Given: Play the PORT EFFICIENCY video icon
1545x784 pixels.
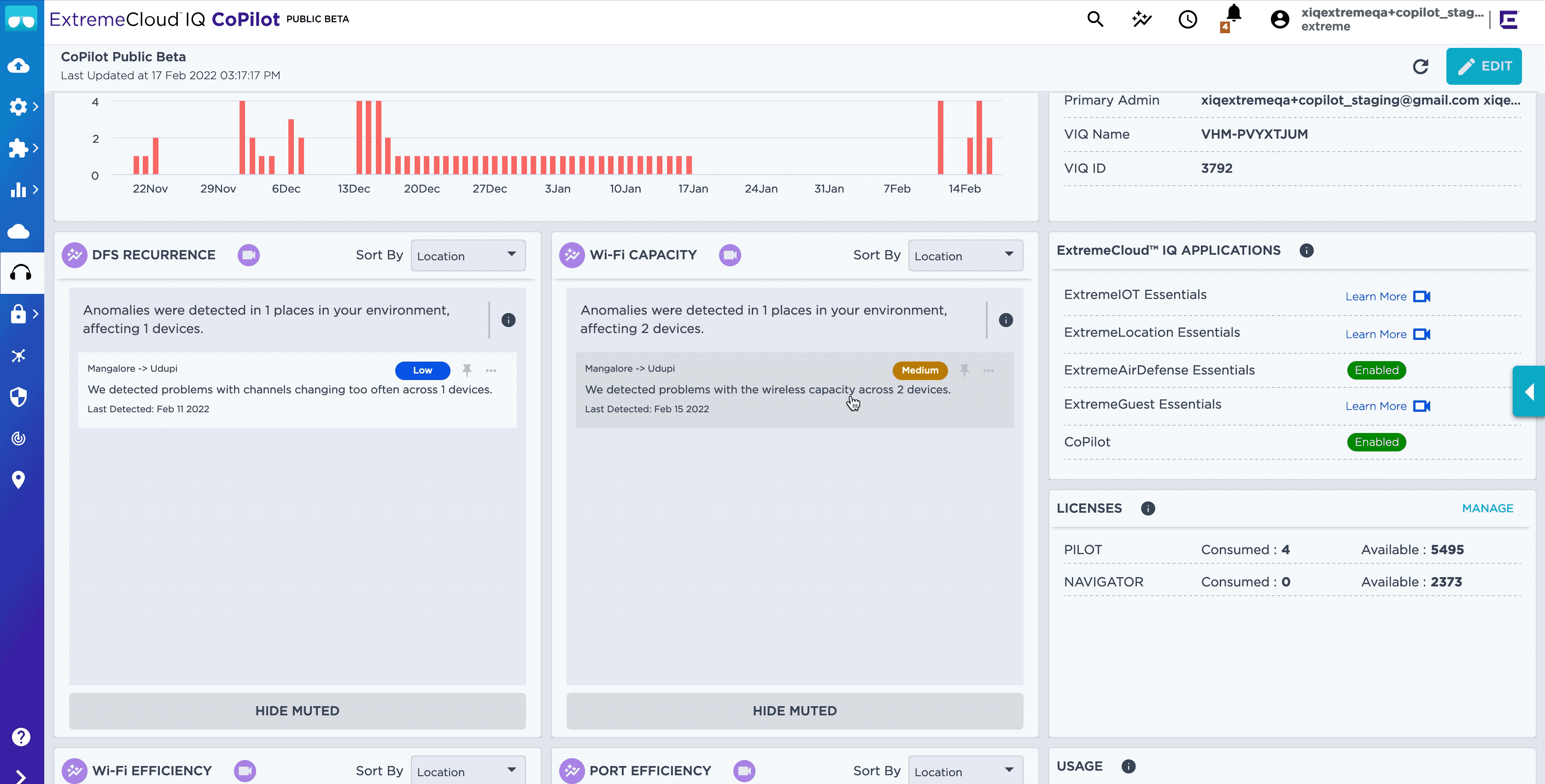Looking at the screenshot, I should pyautogui.click(x=744, y=771).
